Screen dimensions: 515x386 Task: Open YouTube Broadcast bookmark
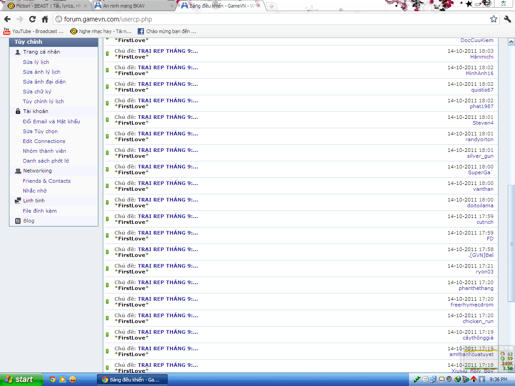pos(33,31)
